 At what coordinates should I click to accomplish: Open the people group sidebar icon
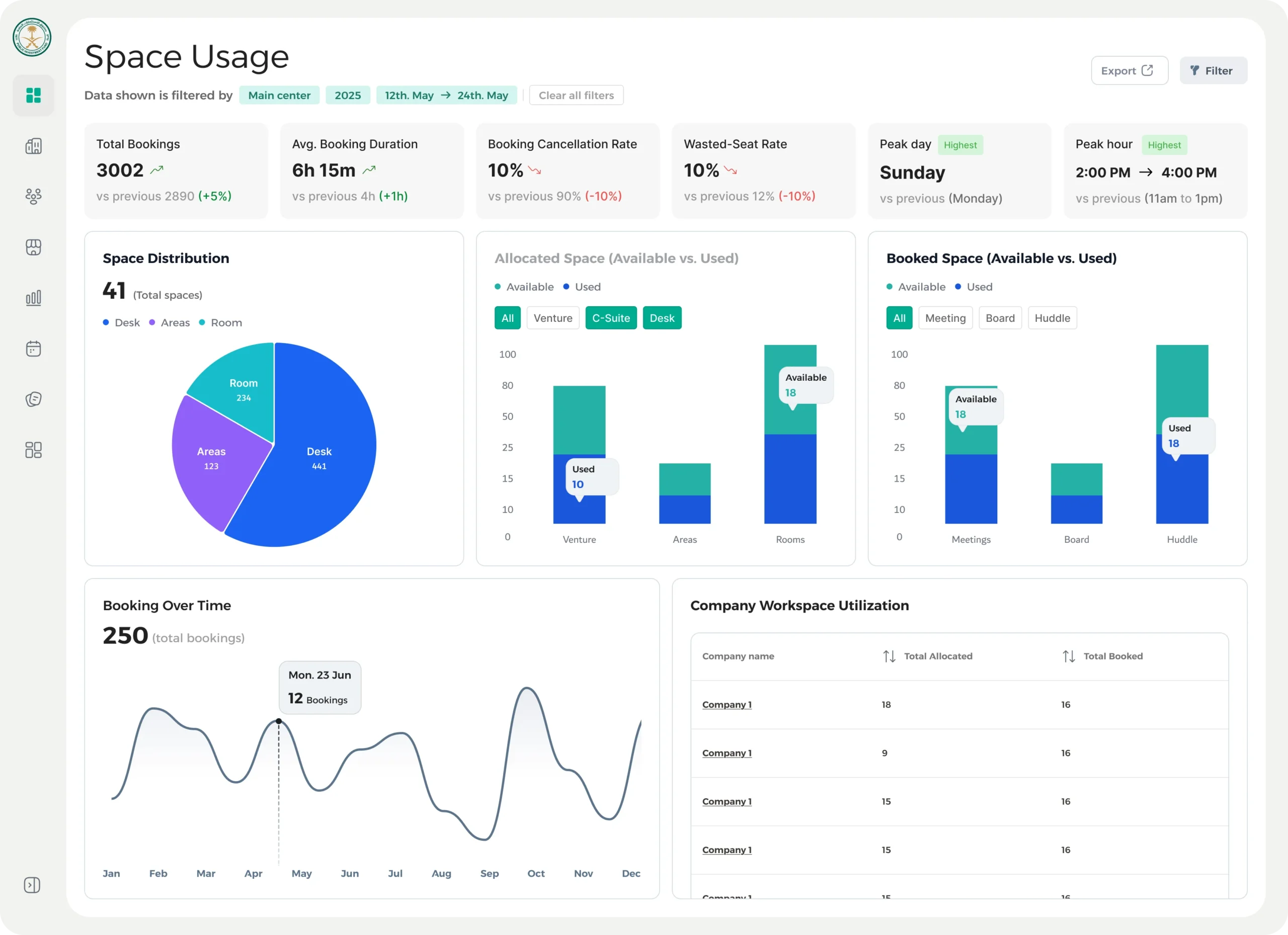pyautogui.click(x=34, y=197)
